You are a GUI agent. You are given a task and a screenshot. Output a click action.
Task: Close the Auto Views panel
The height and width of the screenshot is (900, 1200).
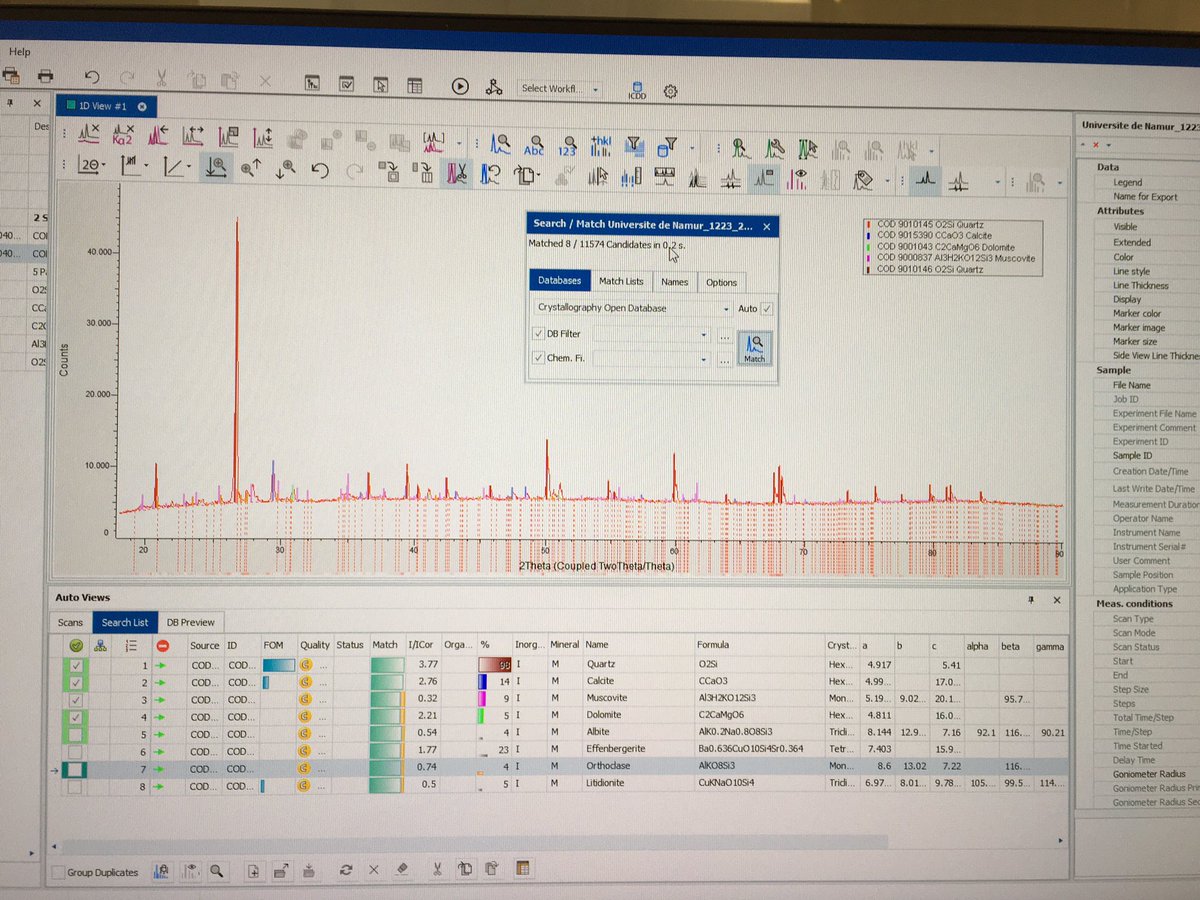click(1057, 600)
